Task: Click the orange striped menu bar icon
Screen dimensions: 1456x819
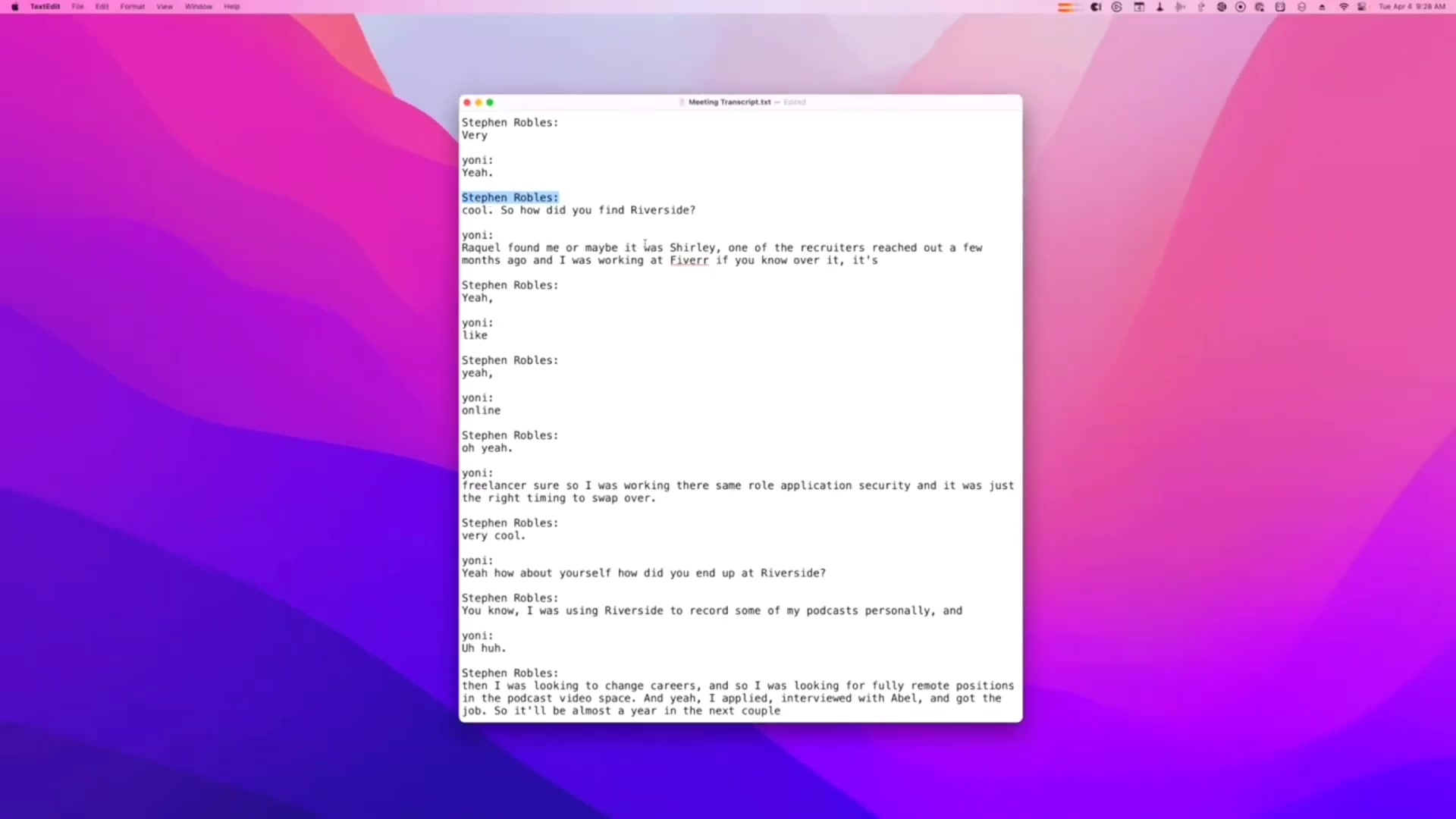Action: [1068, 7]
